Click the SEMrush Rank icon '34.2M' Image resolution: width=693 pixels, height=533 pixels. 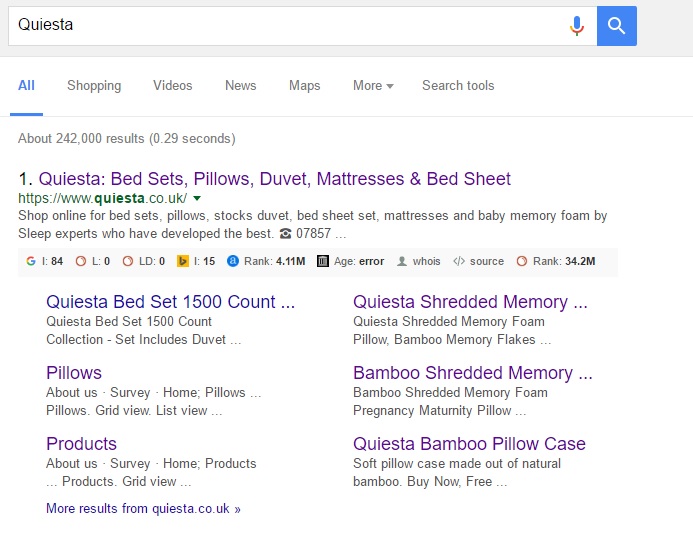point(522,261)
